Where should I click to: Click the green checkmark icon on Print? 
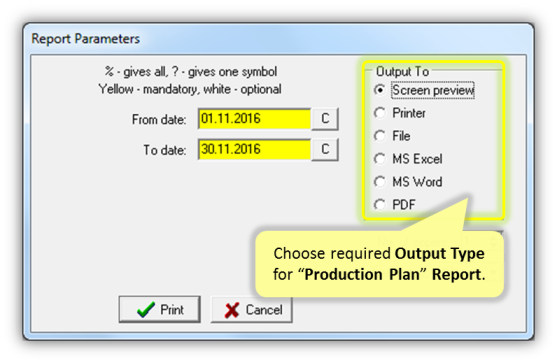click(146, 310)
